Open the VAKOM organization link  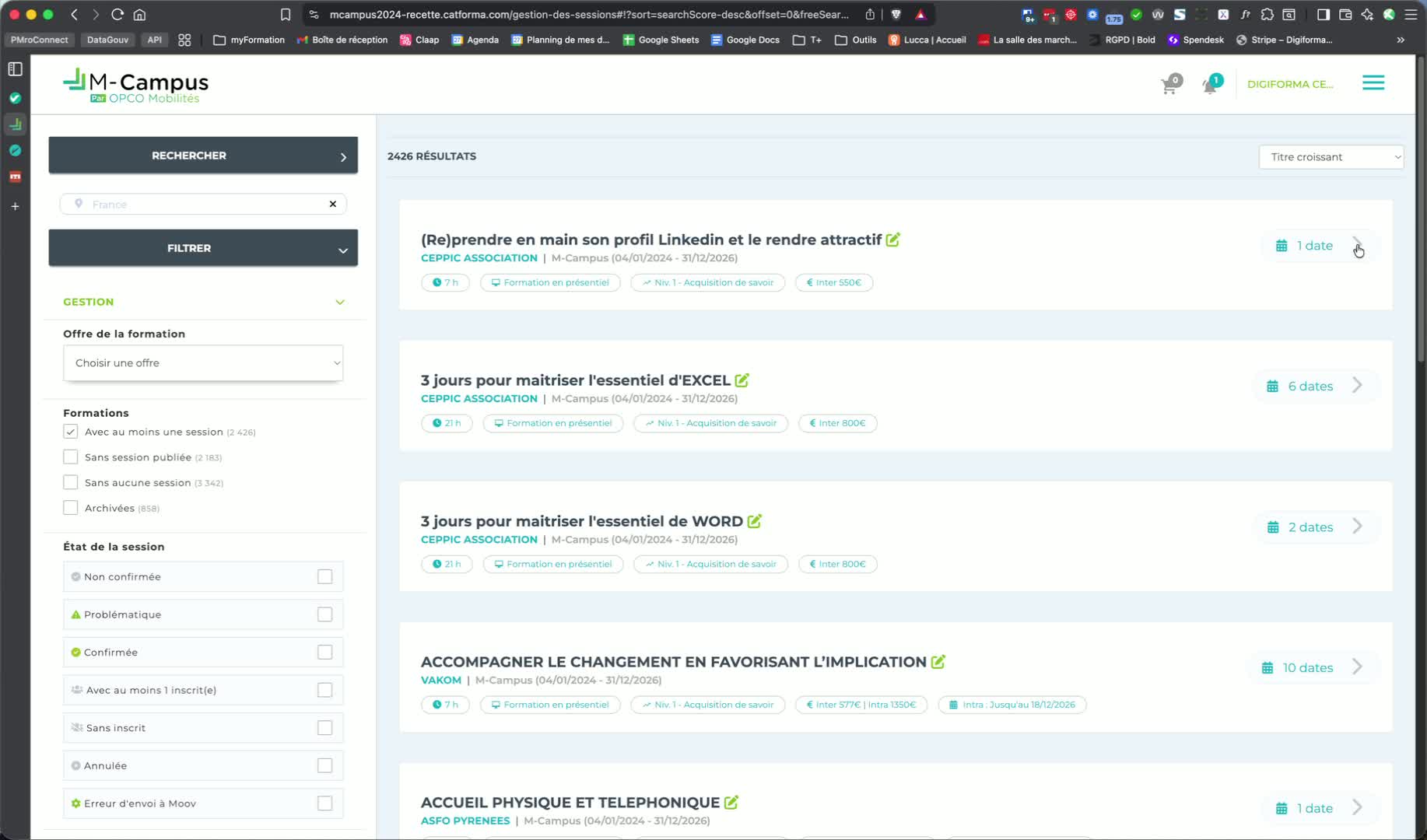click(x=441, y=681)
